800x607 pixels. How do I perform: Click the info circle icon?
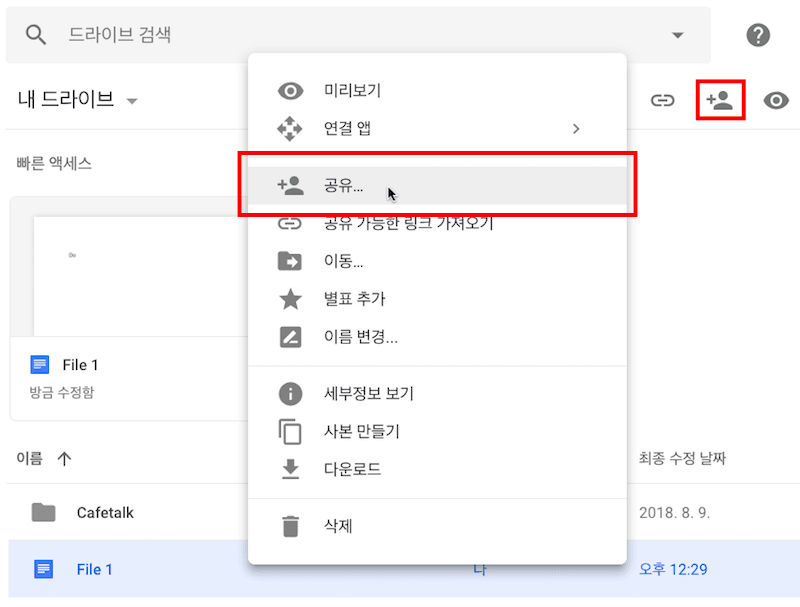[x=290, y=394]
